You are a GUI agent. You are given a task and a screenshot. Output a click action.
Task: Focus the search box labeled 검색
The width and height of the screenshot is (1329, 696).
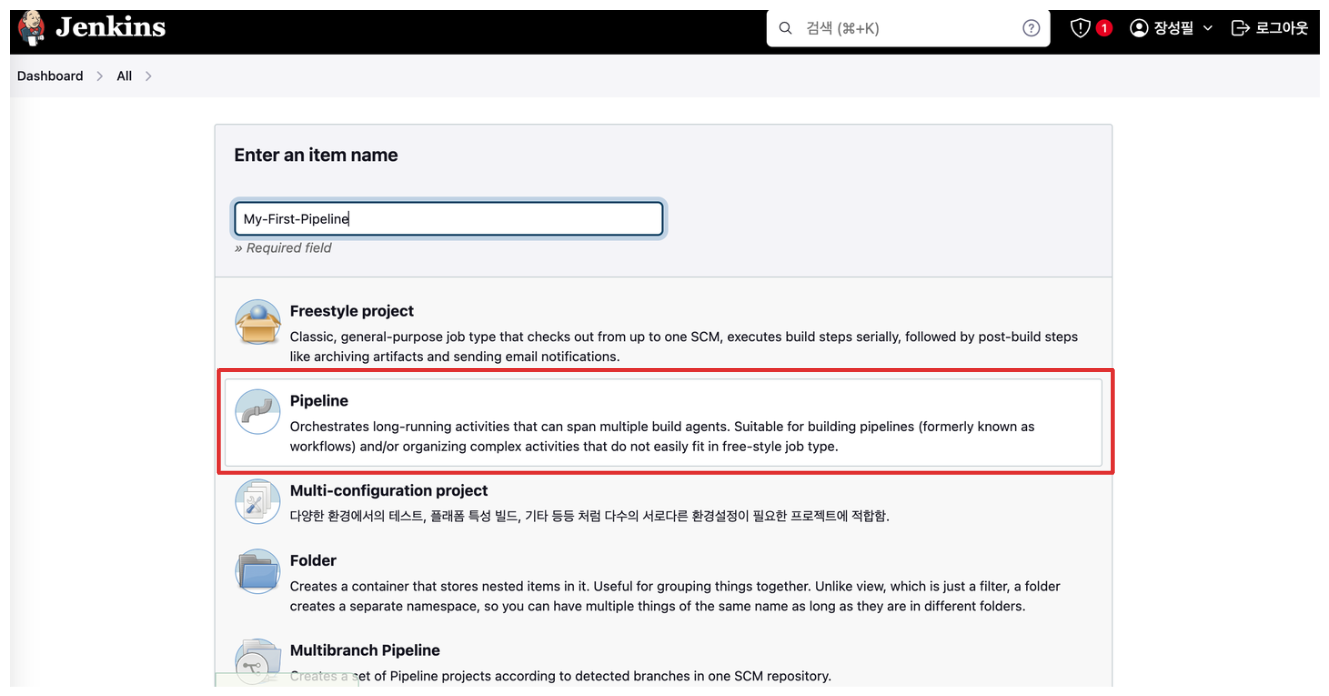tap(908, 28)
